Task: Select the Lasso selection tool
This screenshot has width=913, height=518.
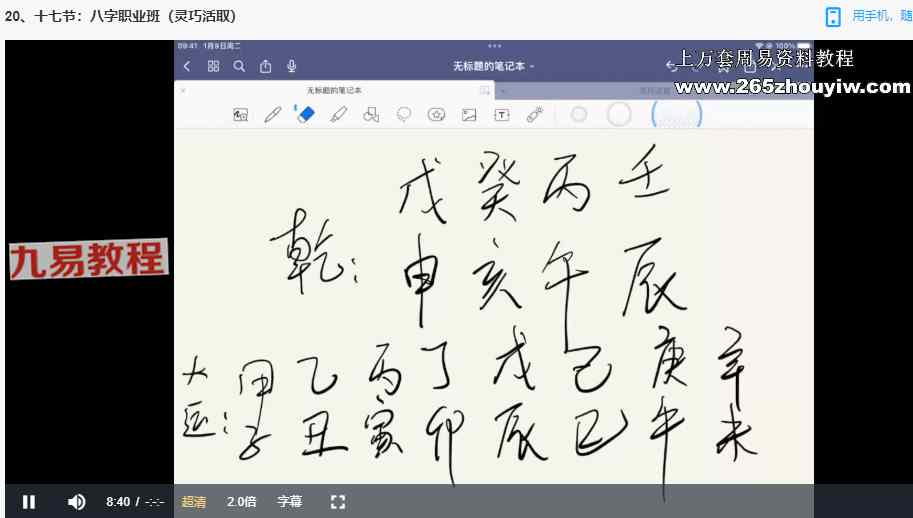Action: pyautogui.click(x=404, y=115)
